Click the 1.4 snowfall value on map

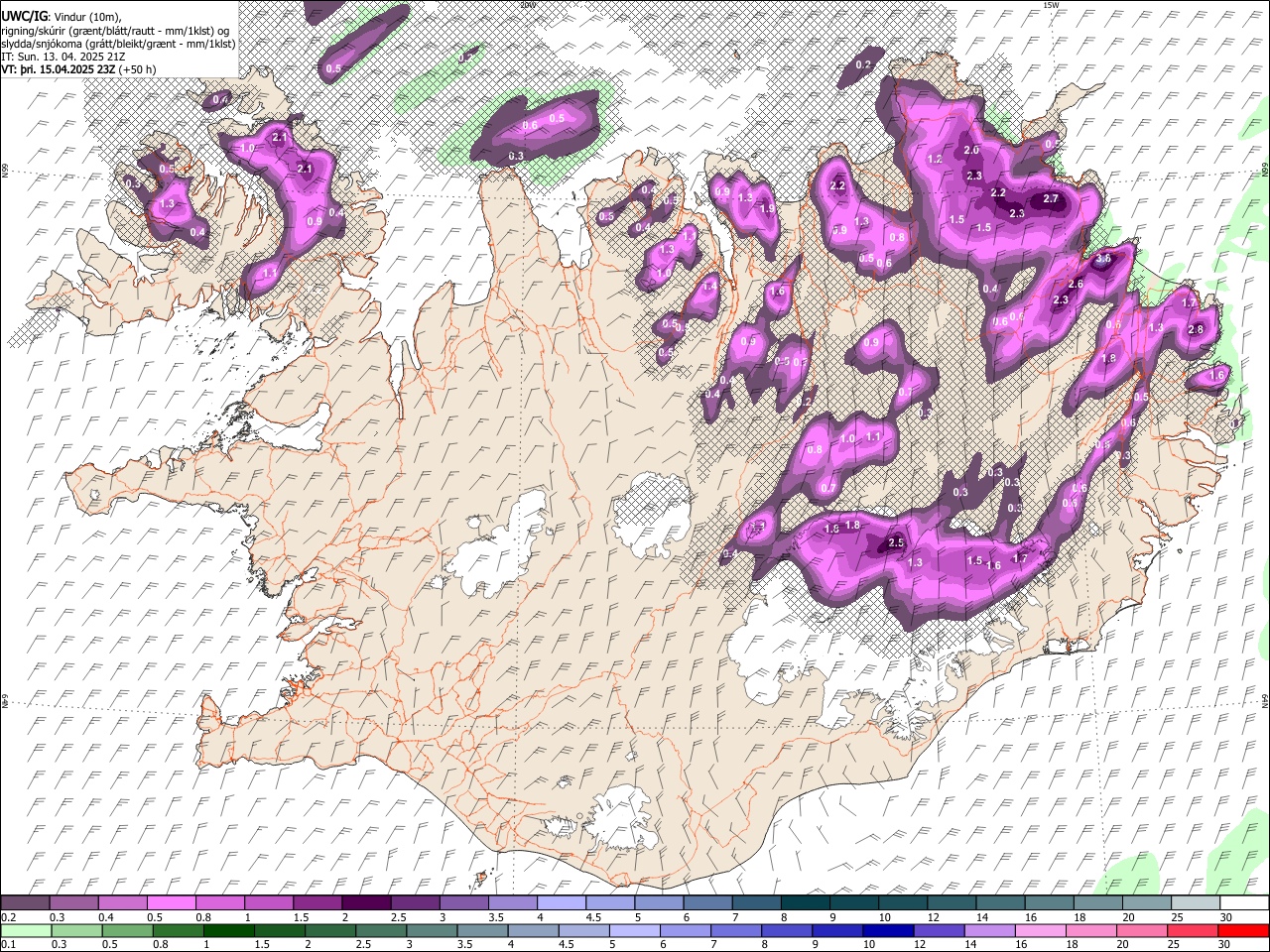click(x=710, y=287)
